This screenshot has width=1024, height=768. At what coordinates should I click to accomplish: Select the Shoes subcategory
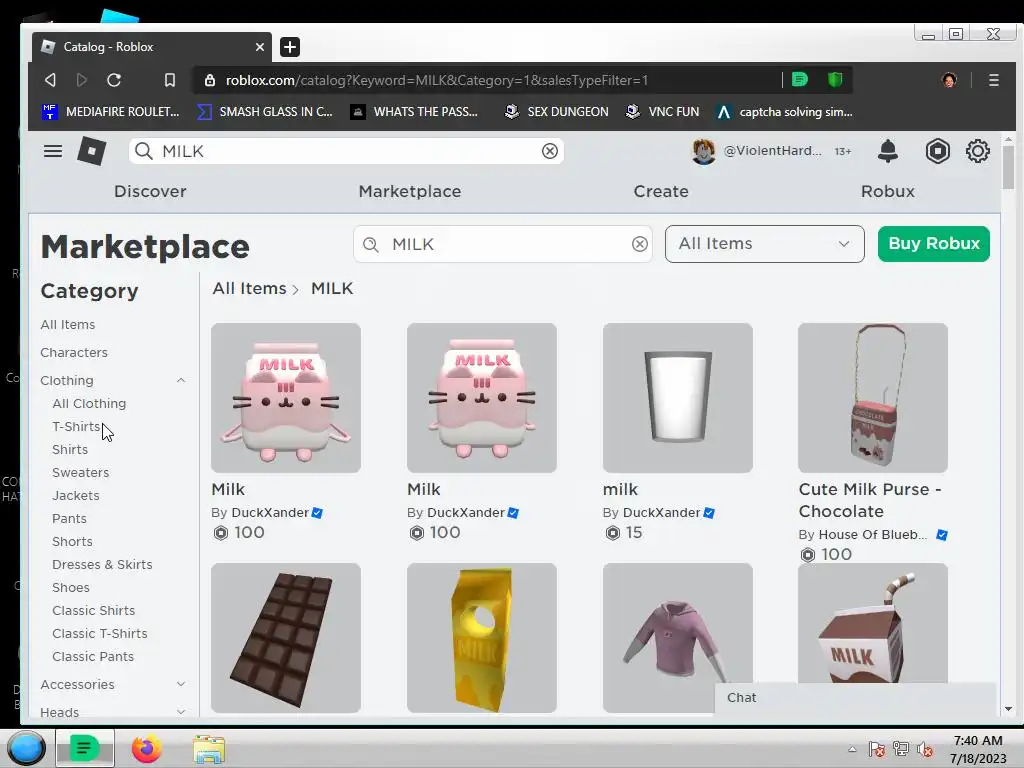(x=71, y=588)
